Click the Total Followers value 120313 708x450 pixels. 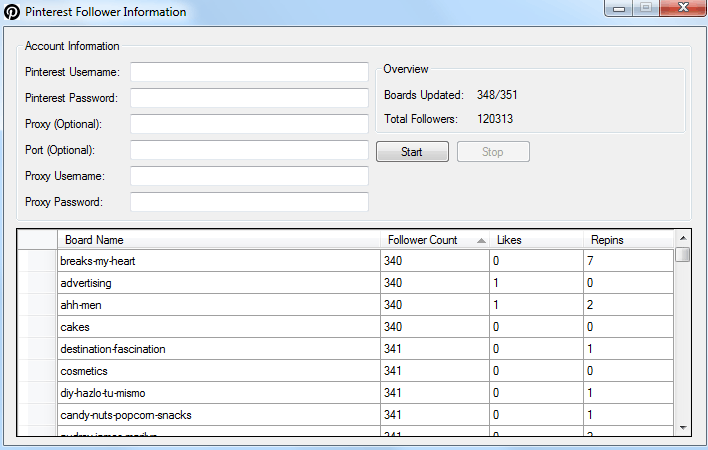(495, 119)
